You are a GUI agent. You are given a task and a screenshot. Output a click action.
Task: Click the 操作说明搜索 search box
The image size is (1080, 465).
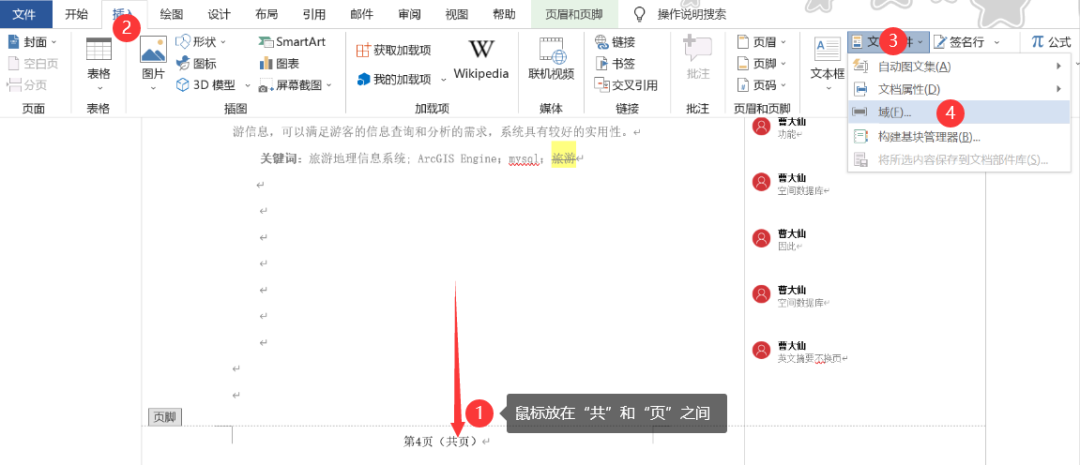[x=691, y=14]
